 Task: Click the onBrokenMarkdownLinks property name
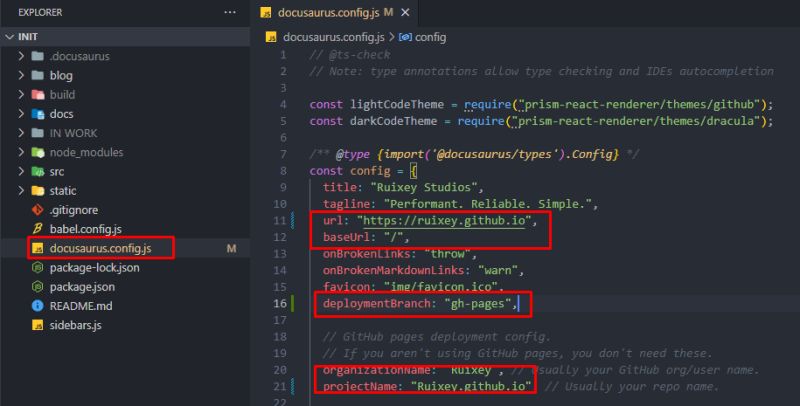tap(393, 270)
